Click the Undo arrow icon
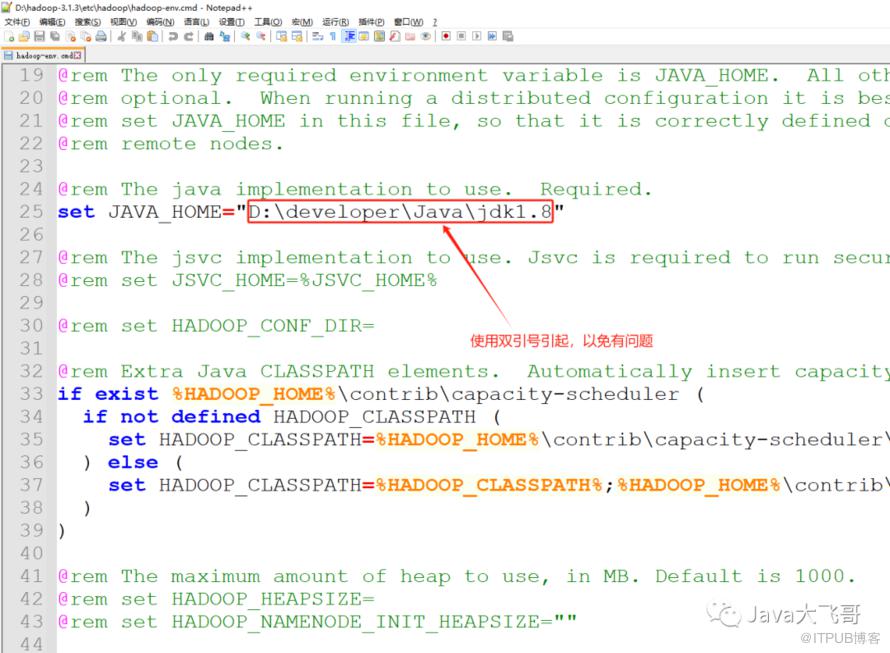890x653 pixels. (173, 37)
